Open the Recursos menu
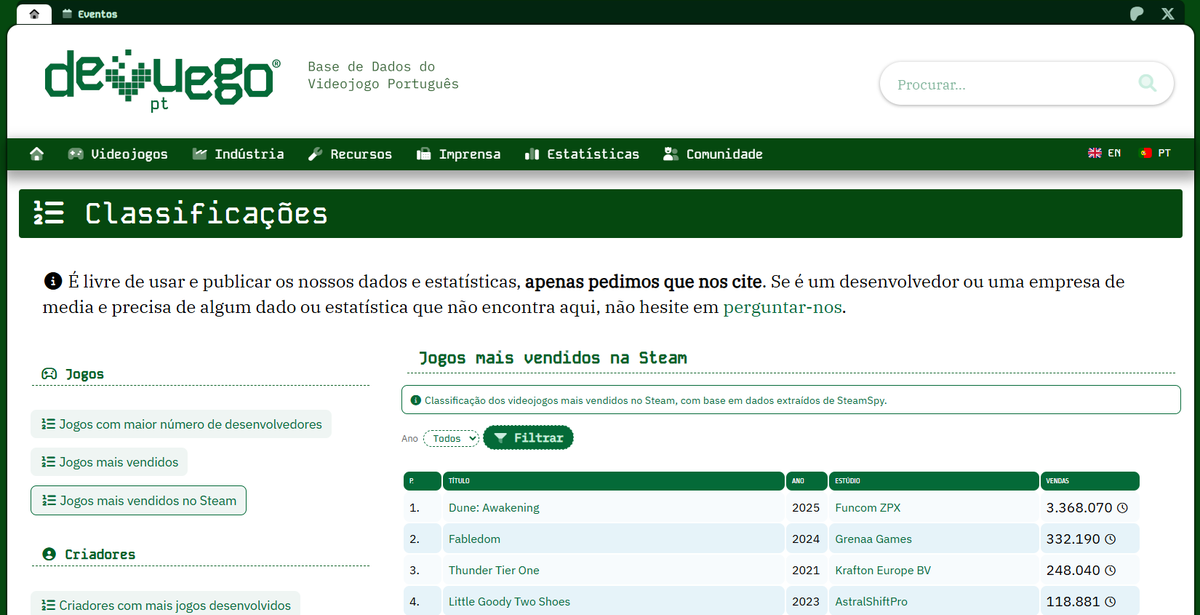 click(350, 154)
